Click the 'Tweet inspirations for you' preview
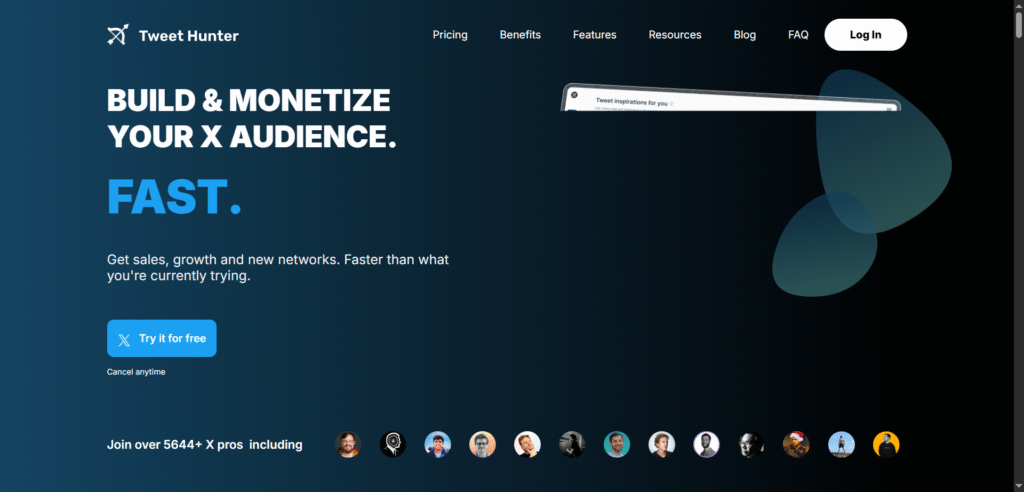 click(731, 97)
